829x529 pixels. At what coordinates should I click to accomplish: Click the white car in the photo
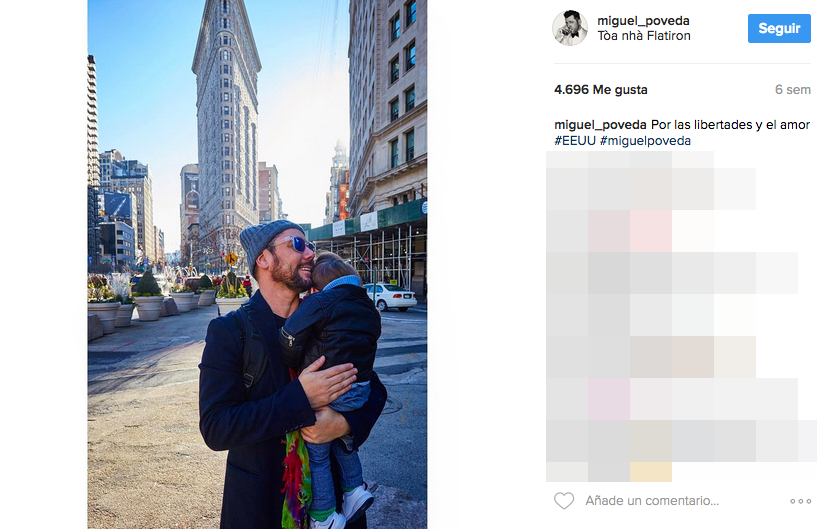(390, 296)
